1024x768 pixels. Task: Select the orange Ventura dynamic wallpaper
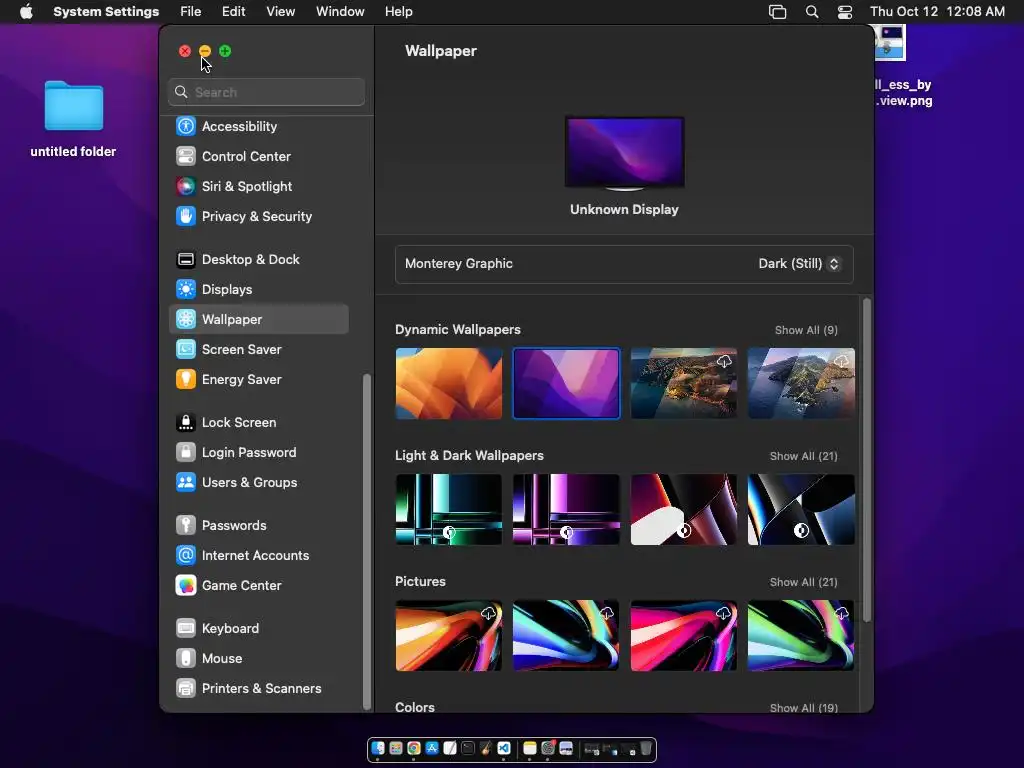[449, 383]
